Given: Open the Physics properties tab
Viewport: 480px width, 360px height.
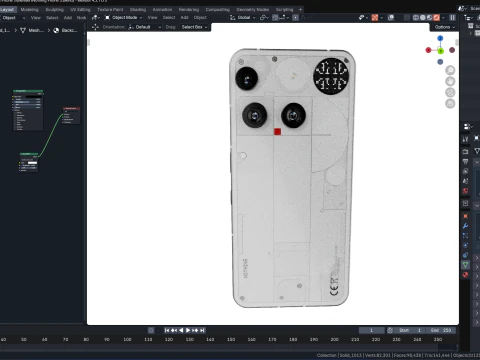Looking at the screenshot, I should coord(466,245).
